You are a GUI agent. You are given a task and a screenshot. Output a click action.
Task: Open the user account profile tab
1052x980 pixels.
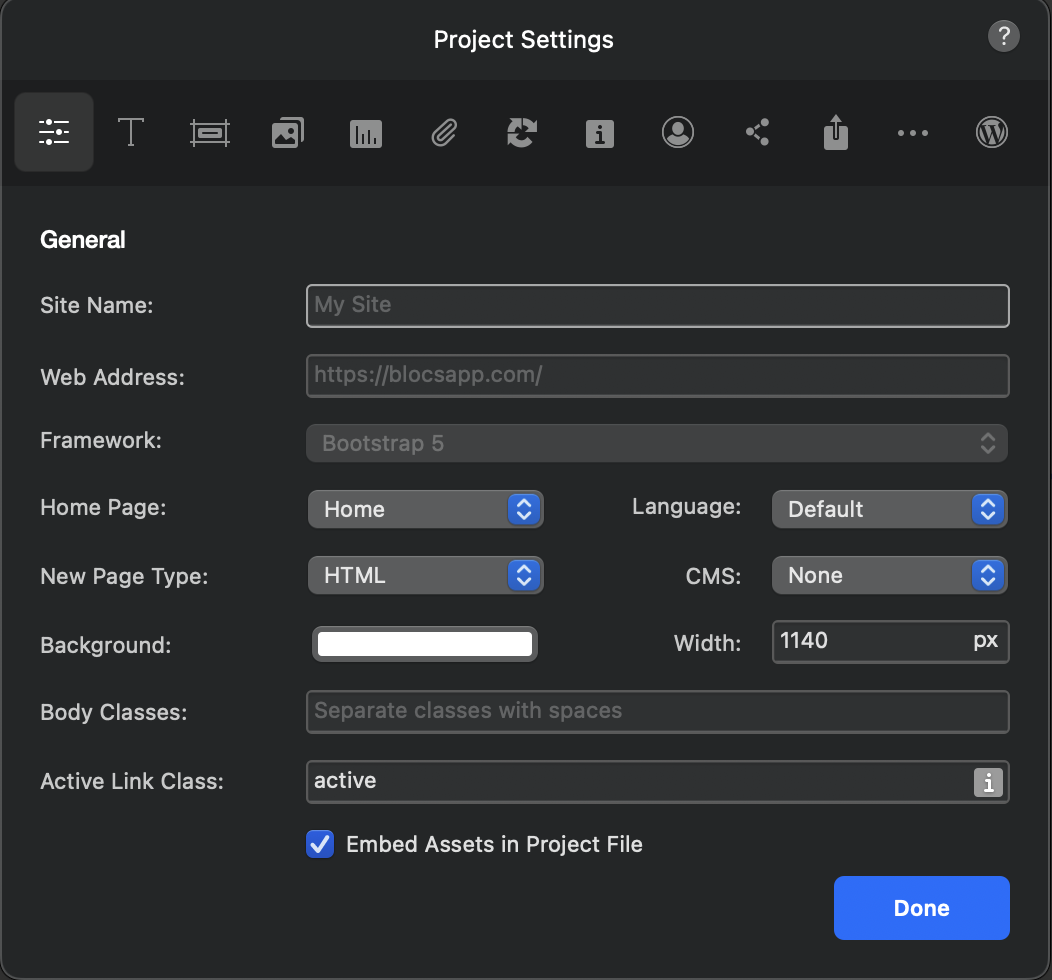[x=678, y=132]
